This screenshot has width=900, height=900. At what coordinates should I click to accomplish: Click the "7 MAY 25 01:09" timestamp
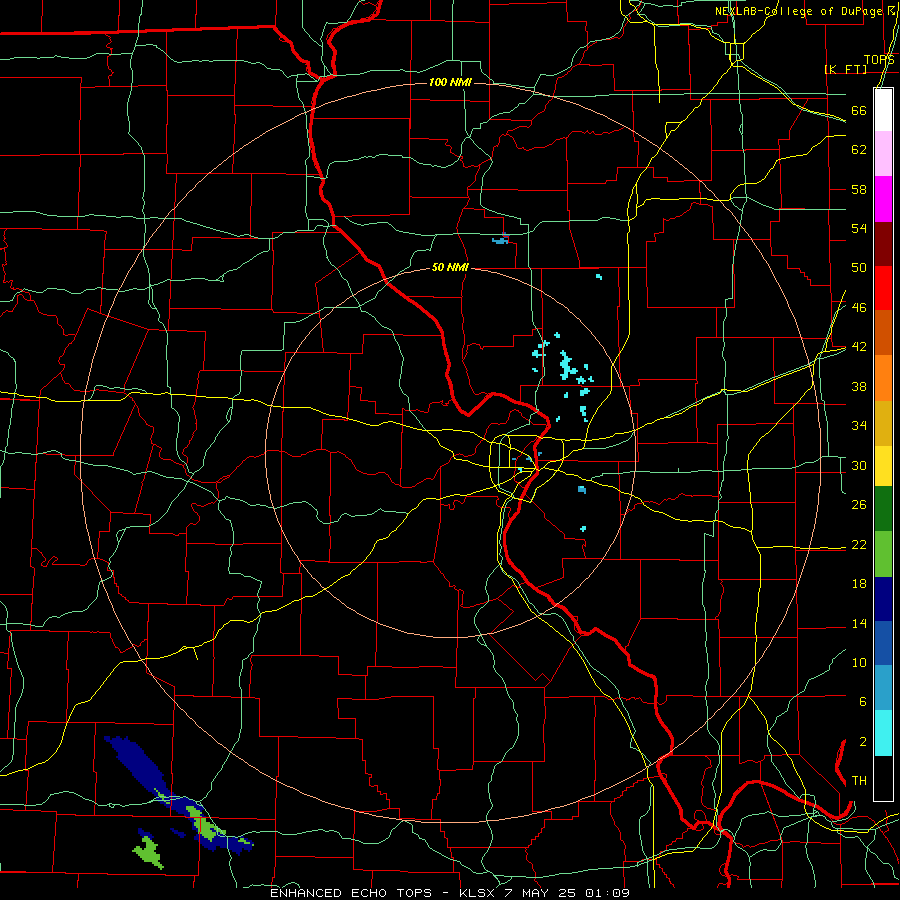point(567,893)
